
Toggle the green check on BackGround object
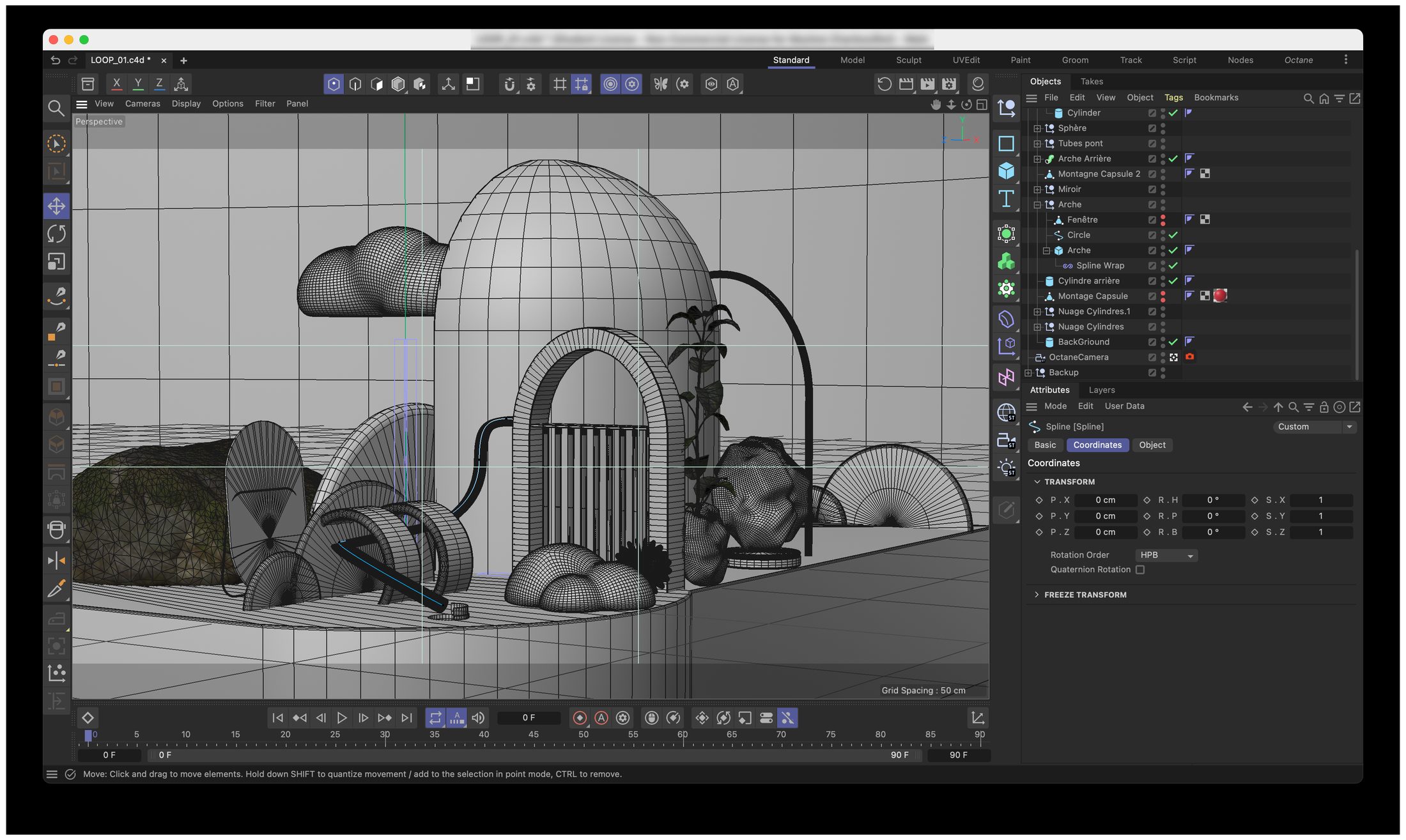point(1173,342)
